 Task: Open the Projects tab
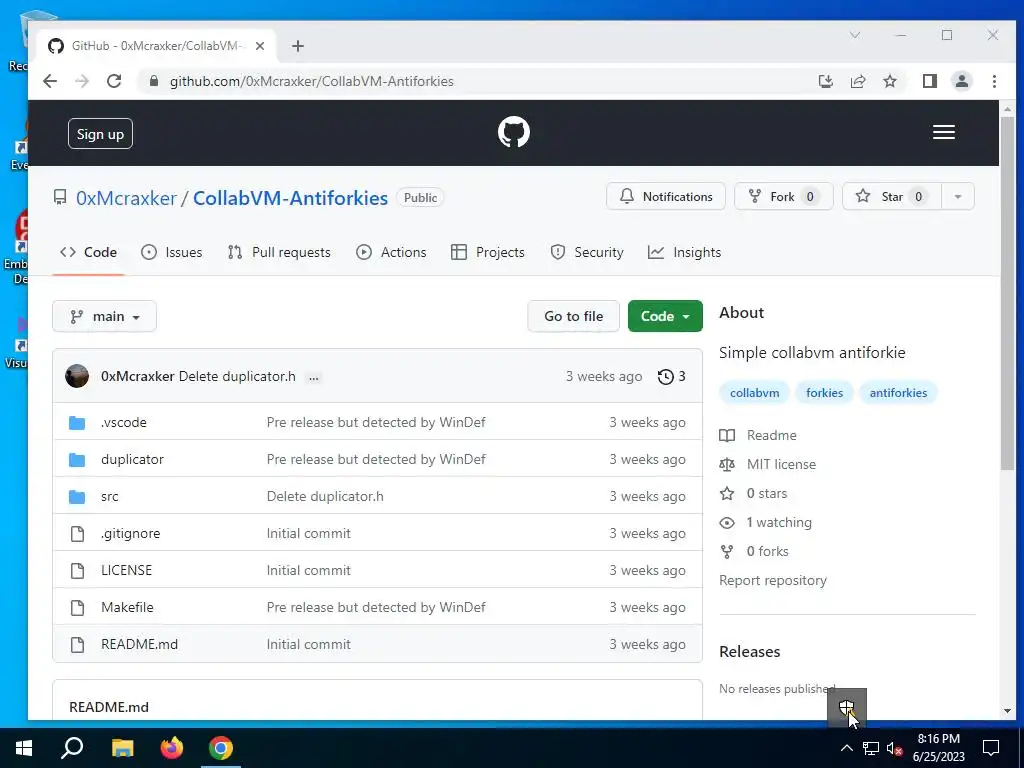click(488, 252)
